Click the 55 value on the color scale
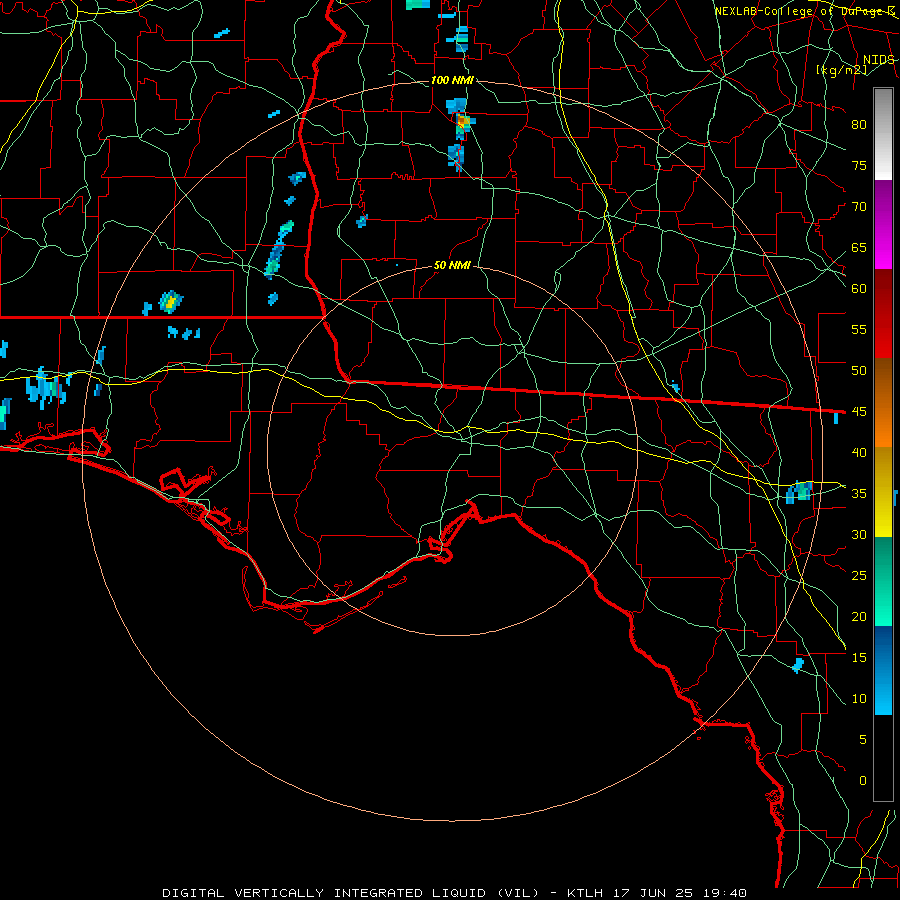 click(x=859, y=330)
